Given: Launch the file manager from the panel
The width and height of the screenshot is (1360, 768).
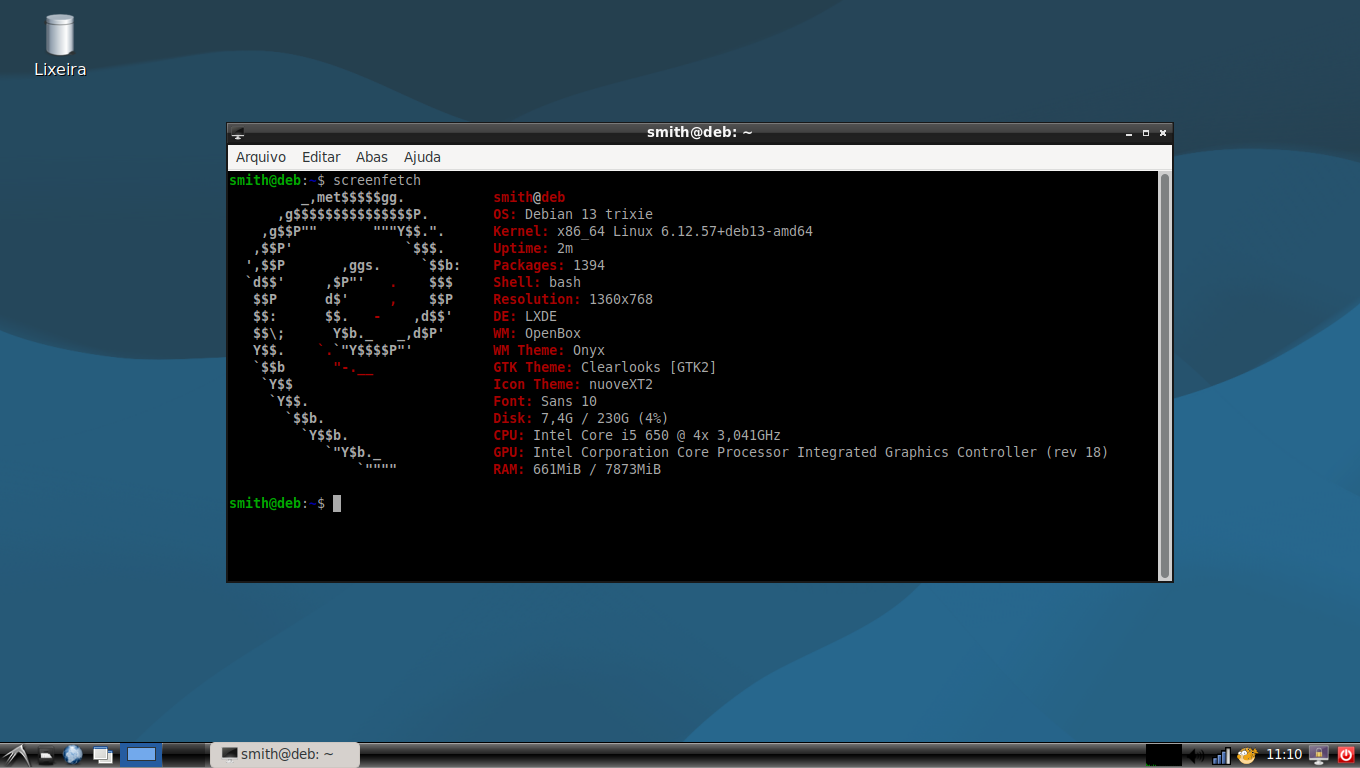Looking at the screenshot, I should [x=46, y=755].
